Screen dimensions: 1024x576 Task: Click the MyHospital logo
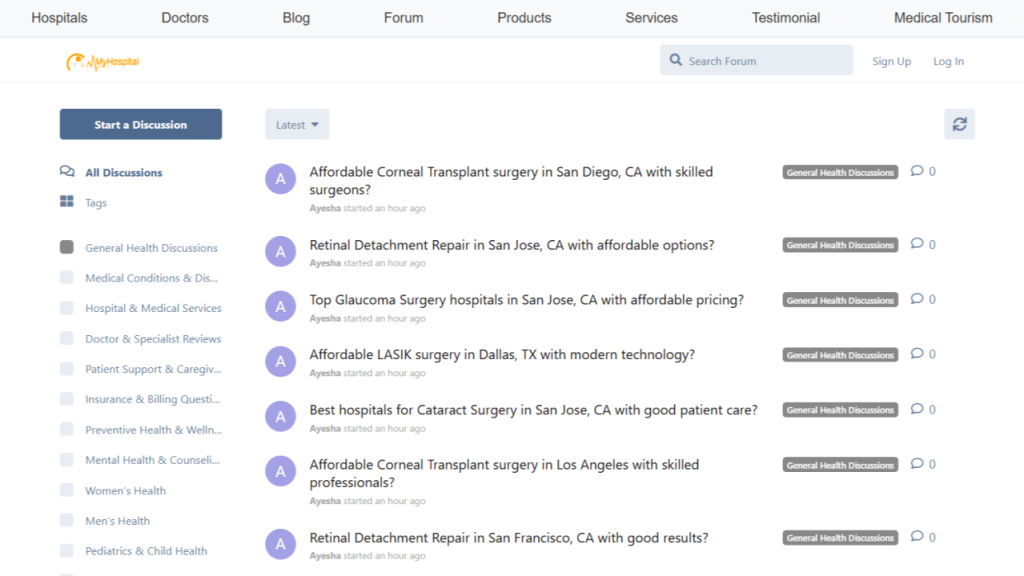[103, 62]
